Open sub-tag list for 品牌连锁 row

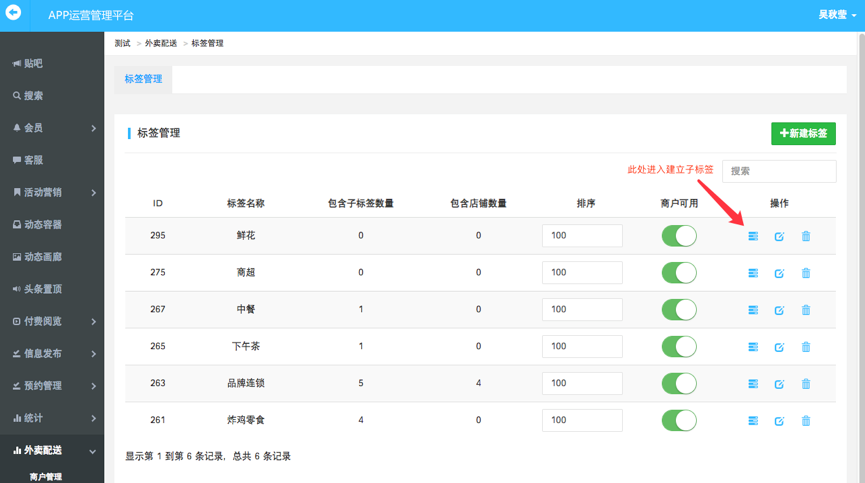point(753,384)
